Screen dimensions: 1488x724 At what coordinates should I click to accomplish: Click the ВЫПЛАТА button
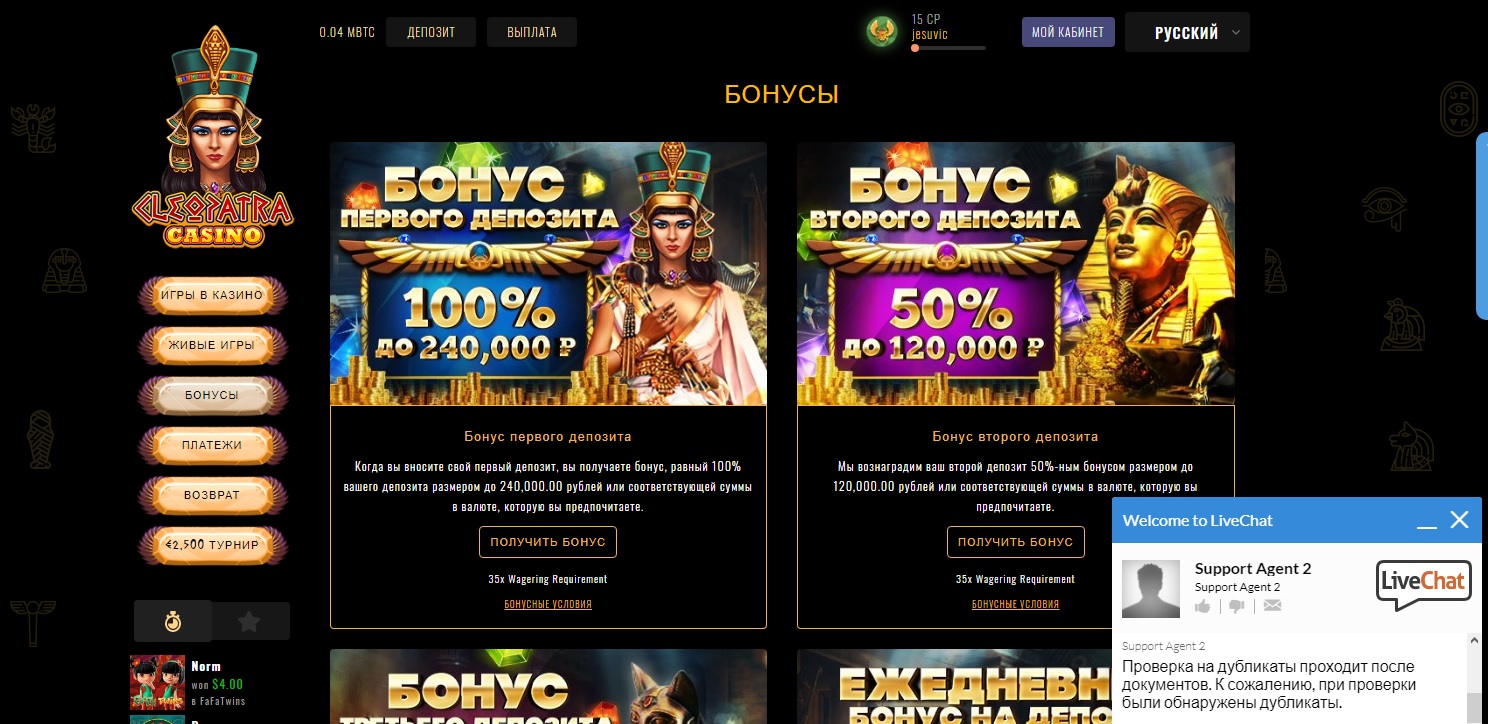(532, 32)
